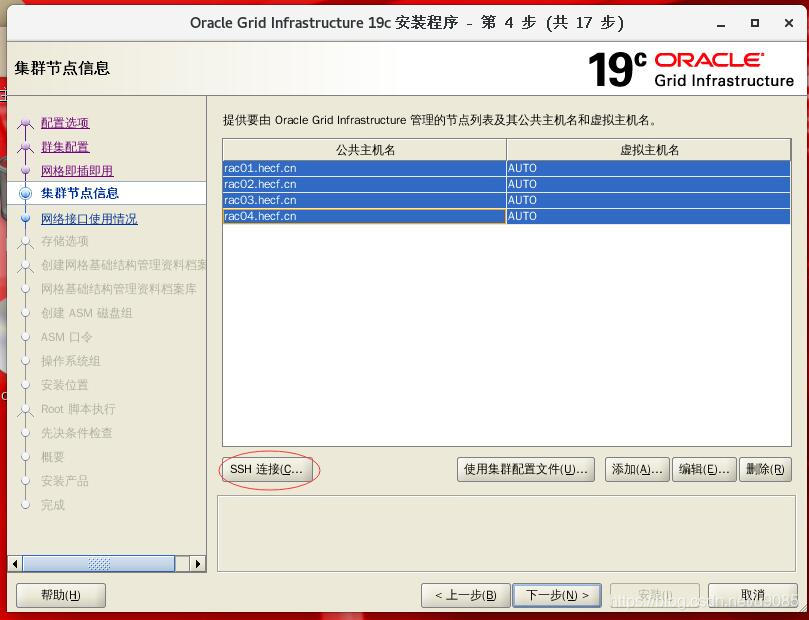Click 使用集群配置文件(U)... button
The height and width of the screenshot is (620, 809).
525,469
